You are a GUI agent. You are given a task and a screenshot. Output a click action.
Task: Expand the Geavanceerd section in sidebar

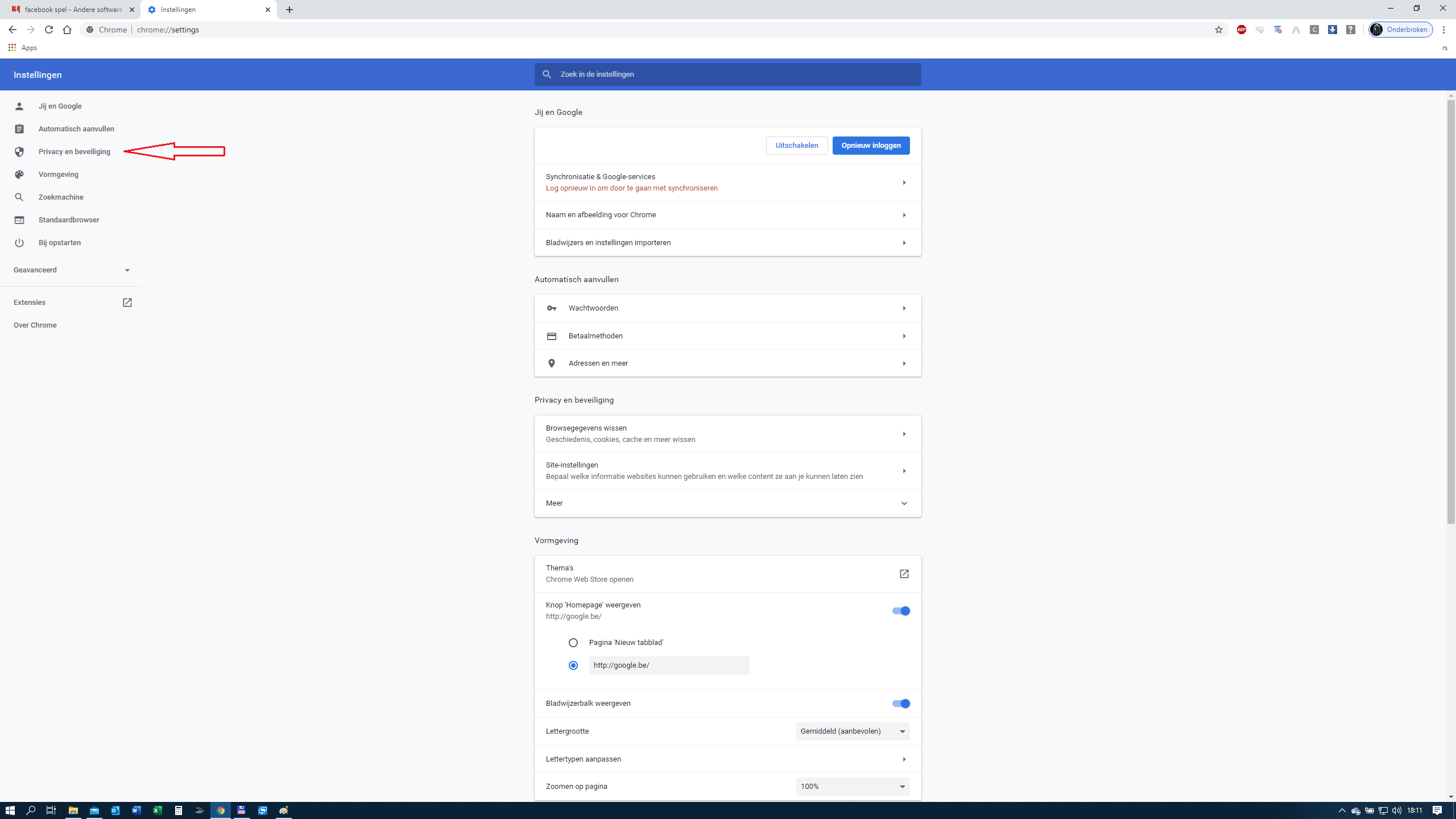click(72, 270)
